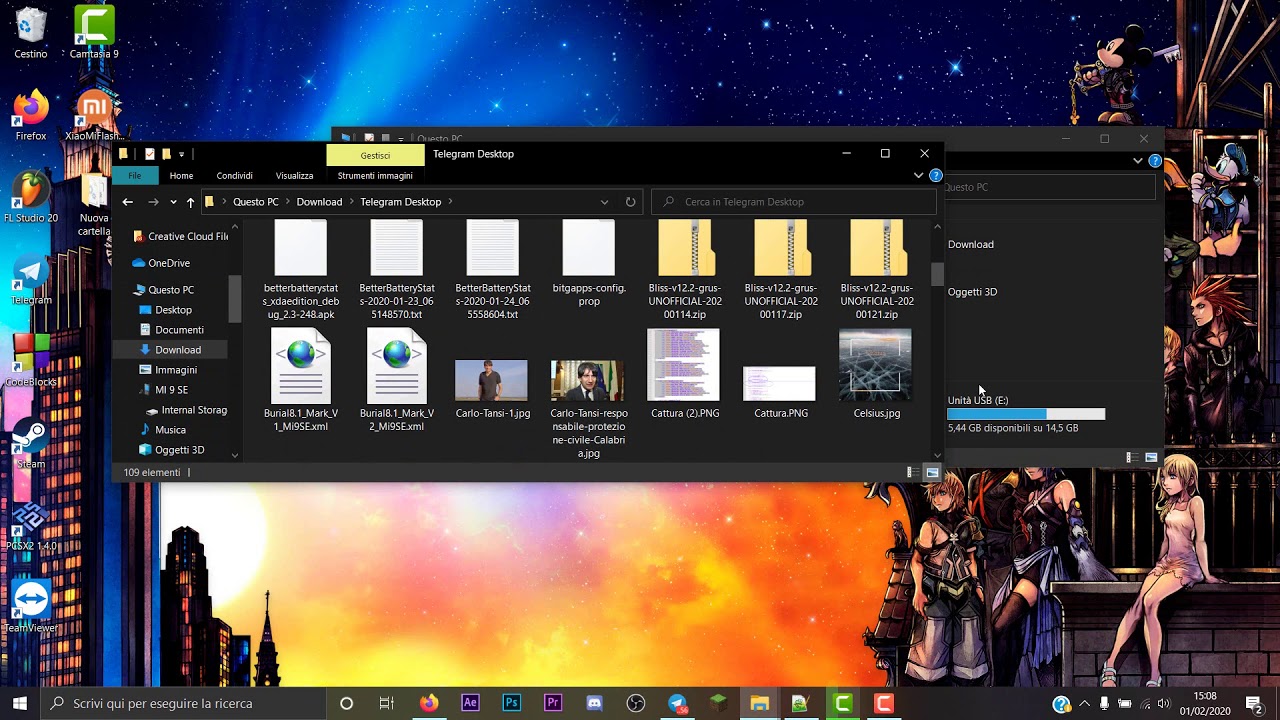Screen dimensions: 1280x720
Task: Customize quick access toolbar dropdown
Action: point(181,154)
